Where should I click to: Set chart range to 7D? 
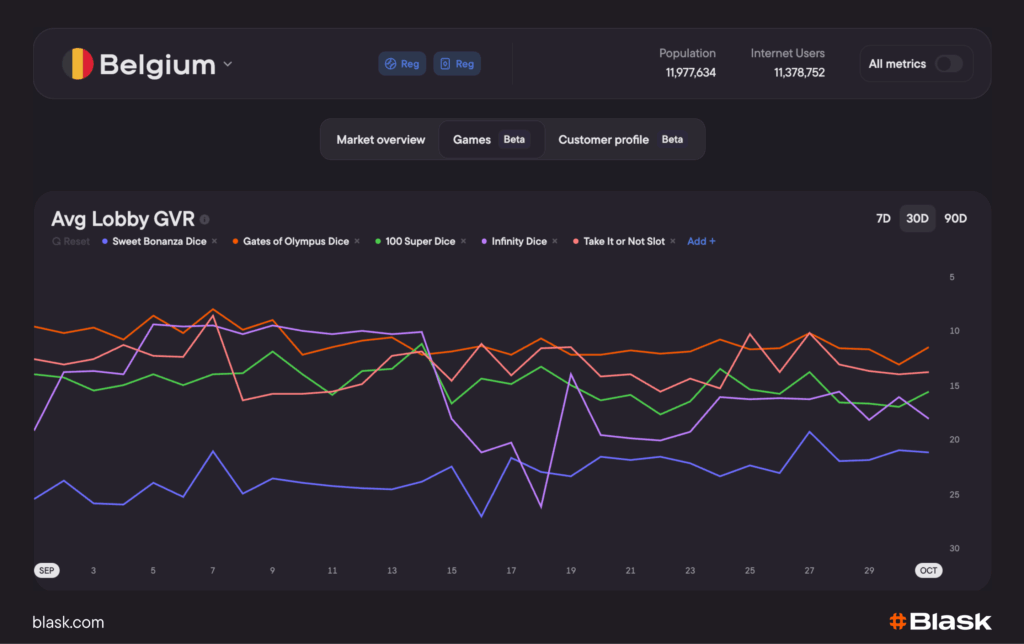click(x=883, y=218)
